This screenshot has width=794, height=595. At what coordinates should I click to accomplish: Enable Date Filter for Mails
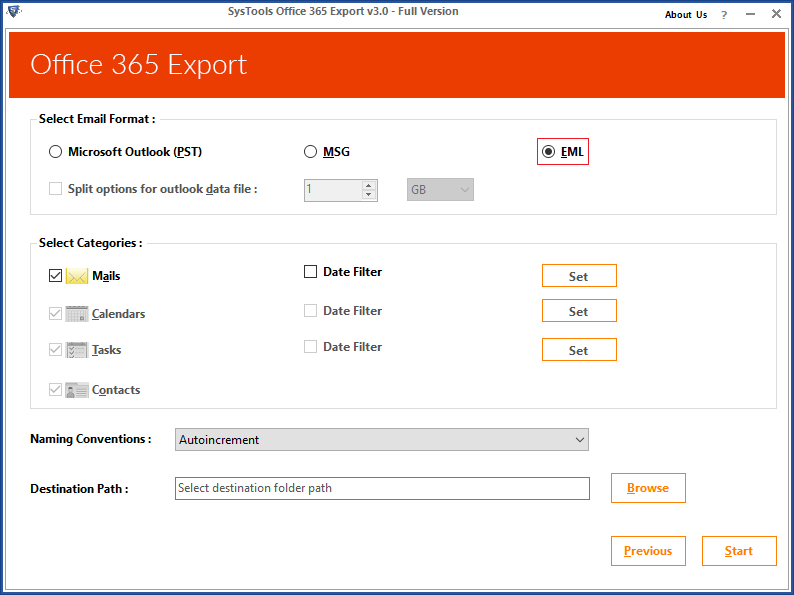[x=310, y=272]
